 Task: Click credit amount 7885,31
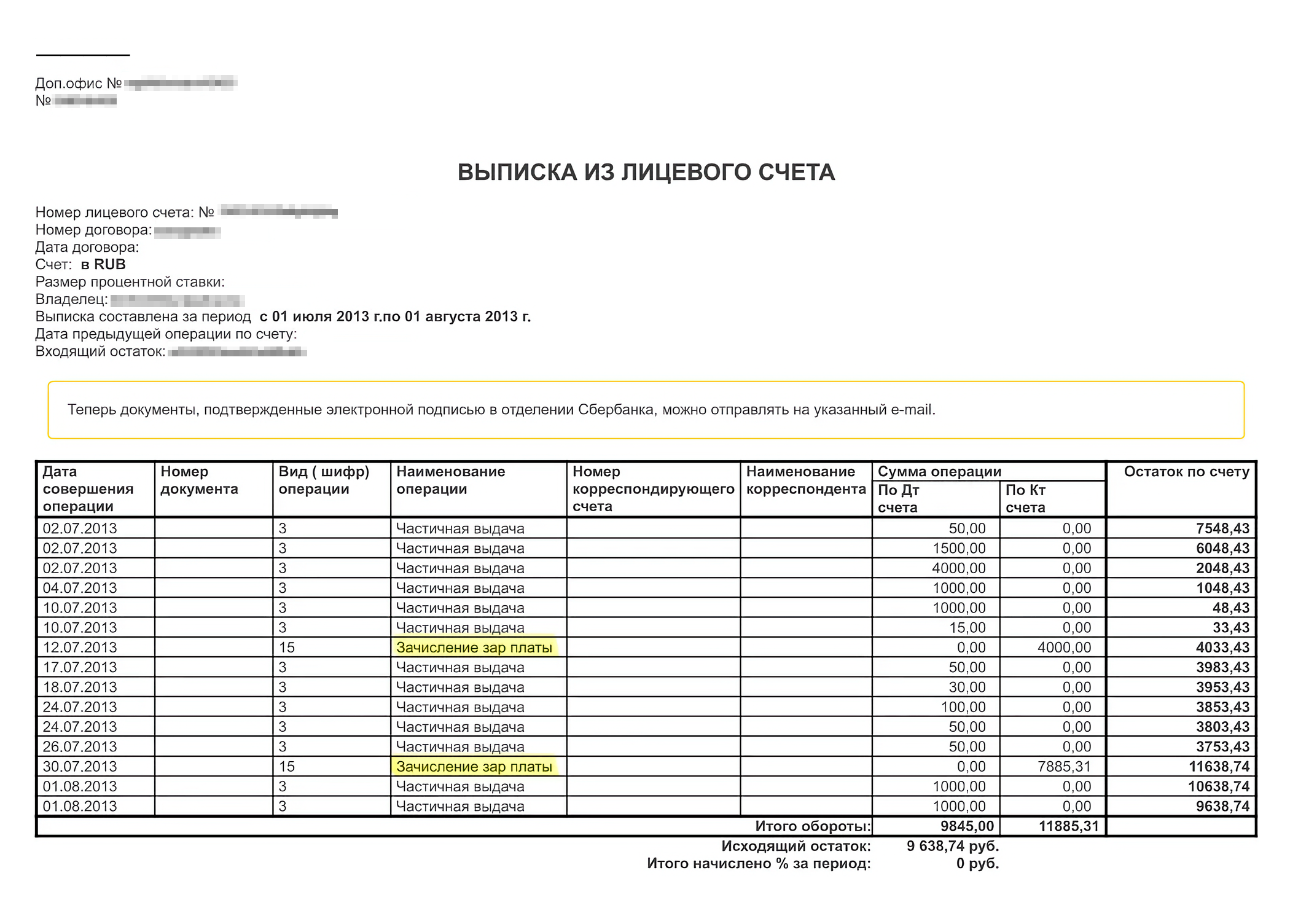(x=1065, y=767)
